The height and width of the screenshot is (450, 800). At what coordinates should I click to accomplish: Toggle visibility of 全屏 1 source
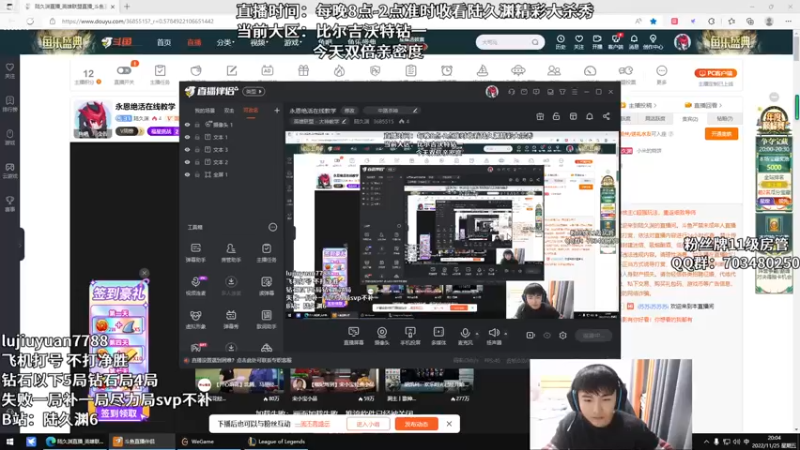(x=187, y=174)
